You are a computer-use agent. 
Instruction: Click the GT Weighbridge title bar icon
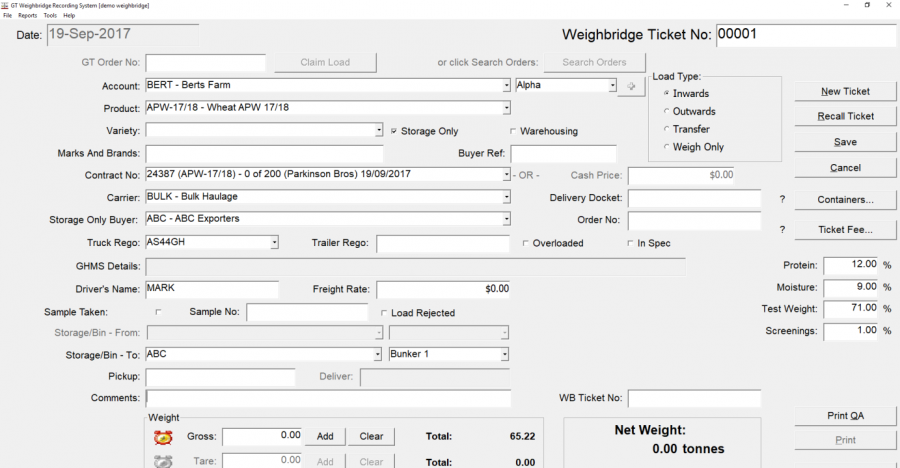coord(6,5)
